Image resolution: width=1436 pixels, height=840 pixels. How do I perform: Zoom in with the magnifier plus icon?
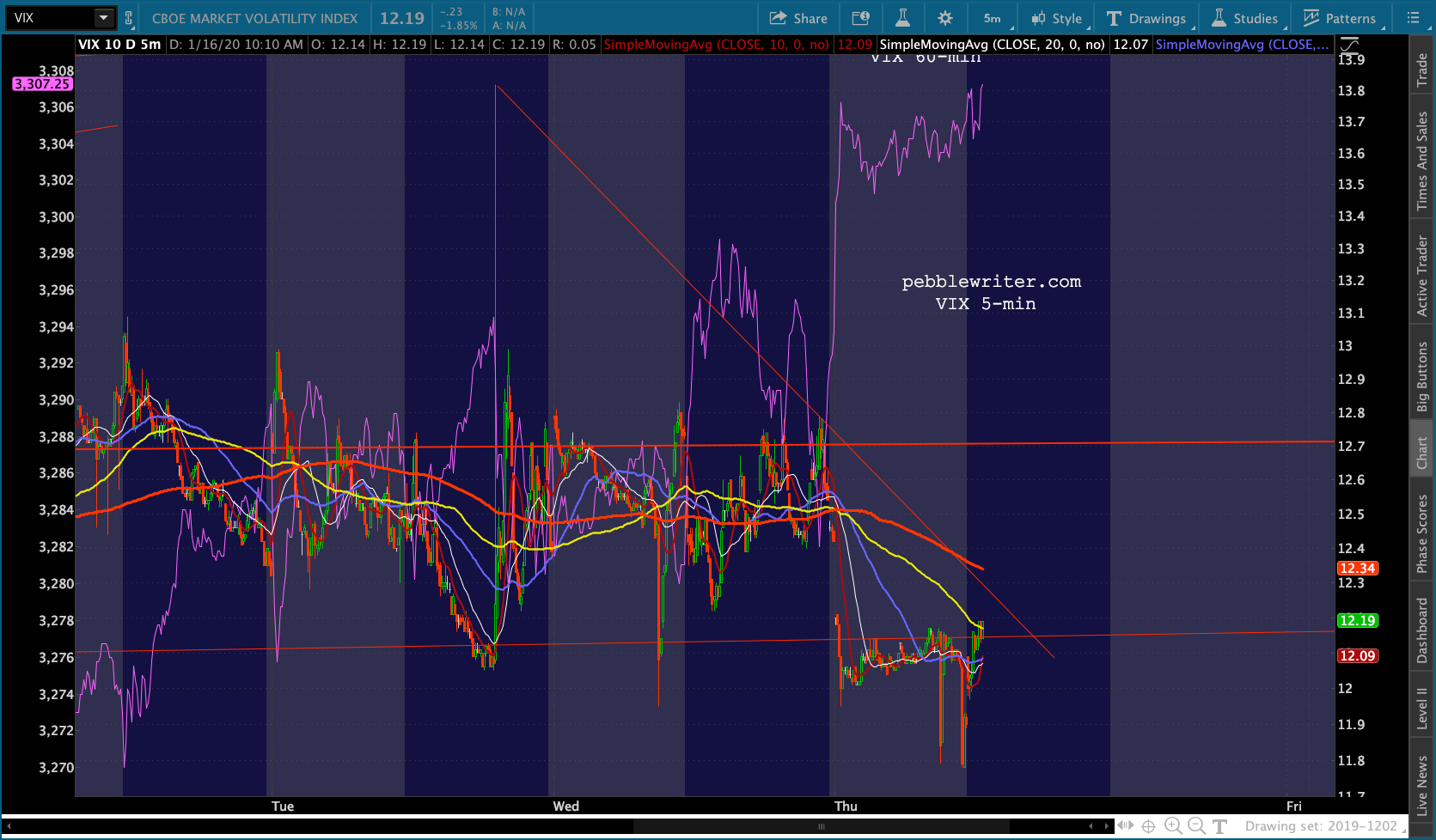[x=1173, y=826]
